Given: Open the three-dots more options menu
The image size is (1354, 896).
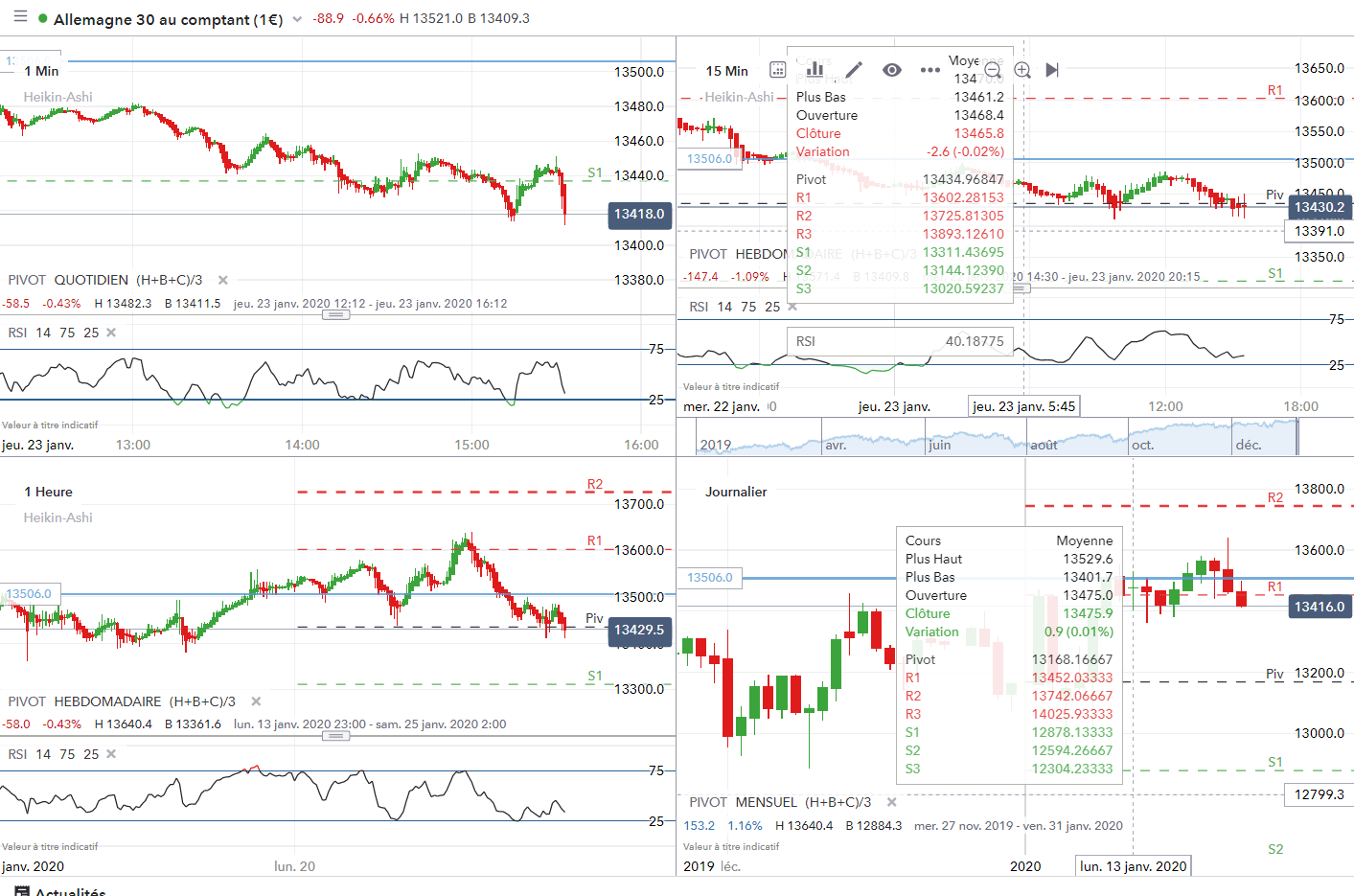Looking at the screenshot, I should 929,70.
